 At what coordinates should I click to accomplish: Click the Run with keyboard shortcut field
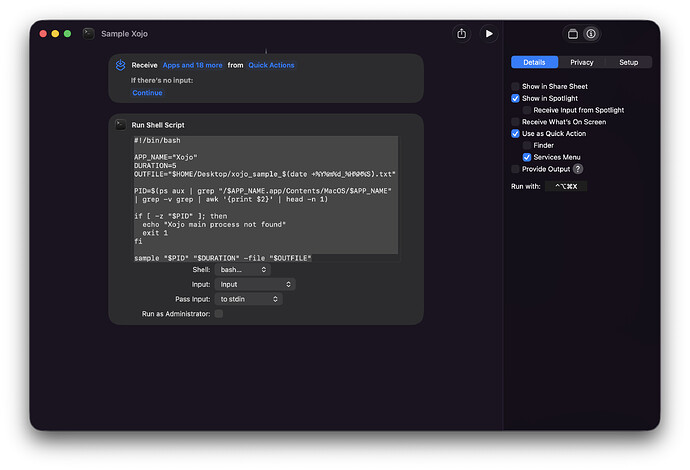click(566, 187)
